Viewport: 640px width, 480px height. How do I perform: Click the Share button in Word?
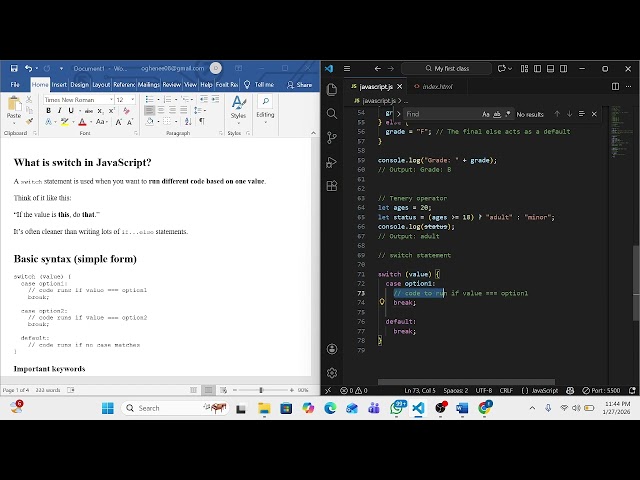click(x=300, y=84)
